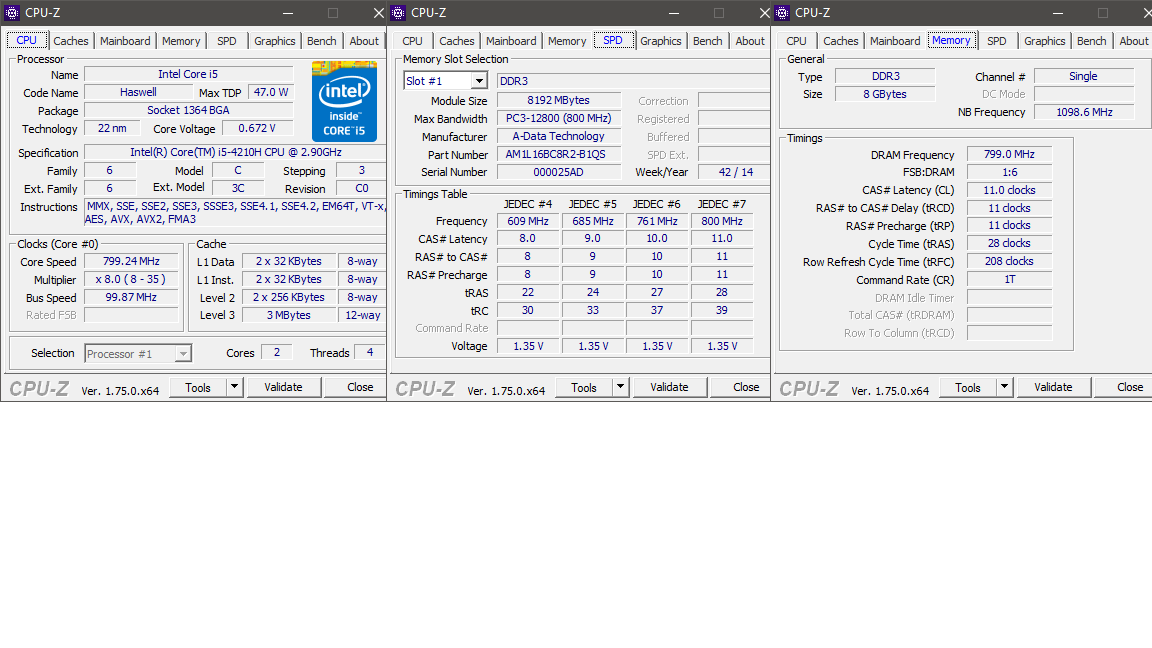Select the Graphics tab in the Memory window
Screen dimensions: 1152x648
click(1044, 41)
